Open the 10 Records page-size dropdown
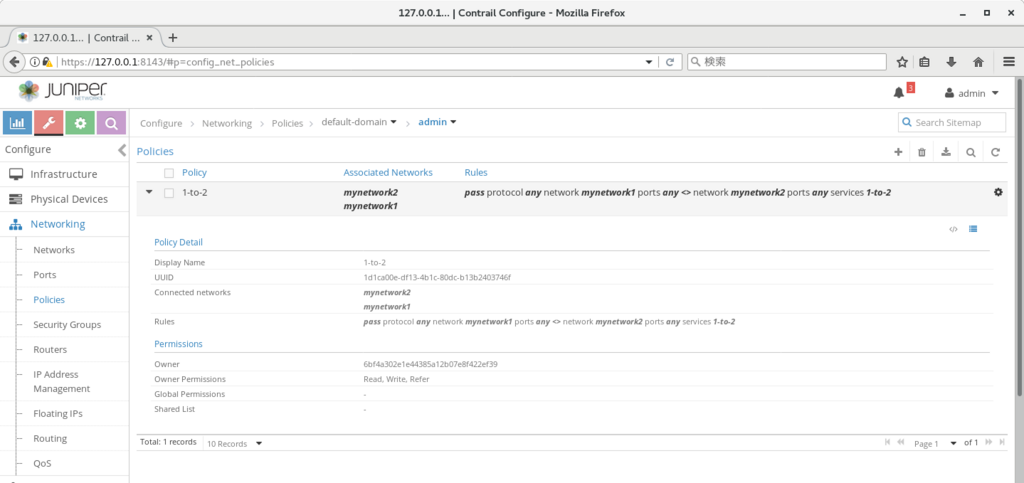The image size is (1024, 483). [x=234, y=444]
